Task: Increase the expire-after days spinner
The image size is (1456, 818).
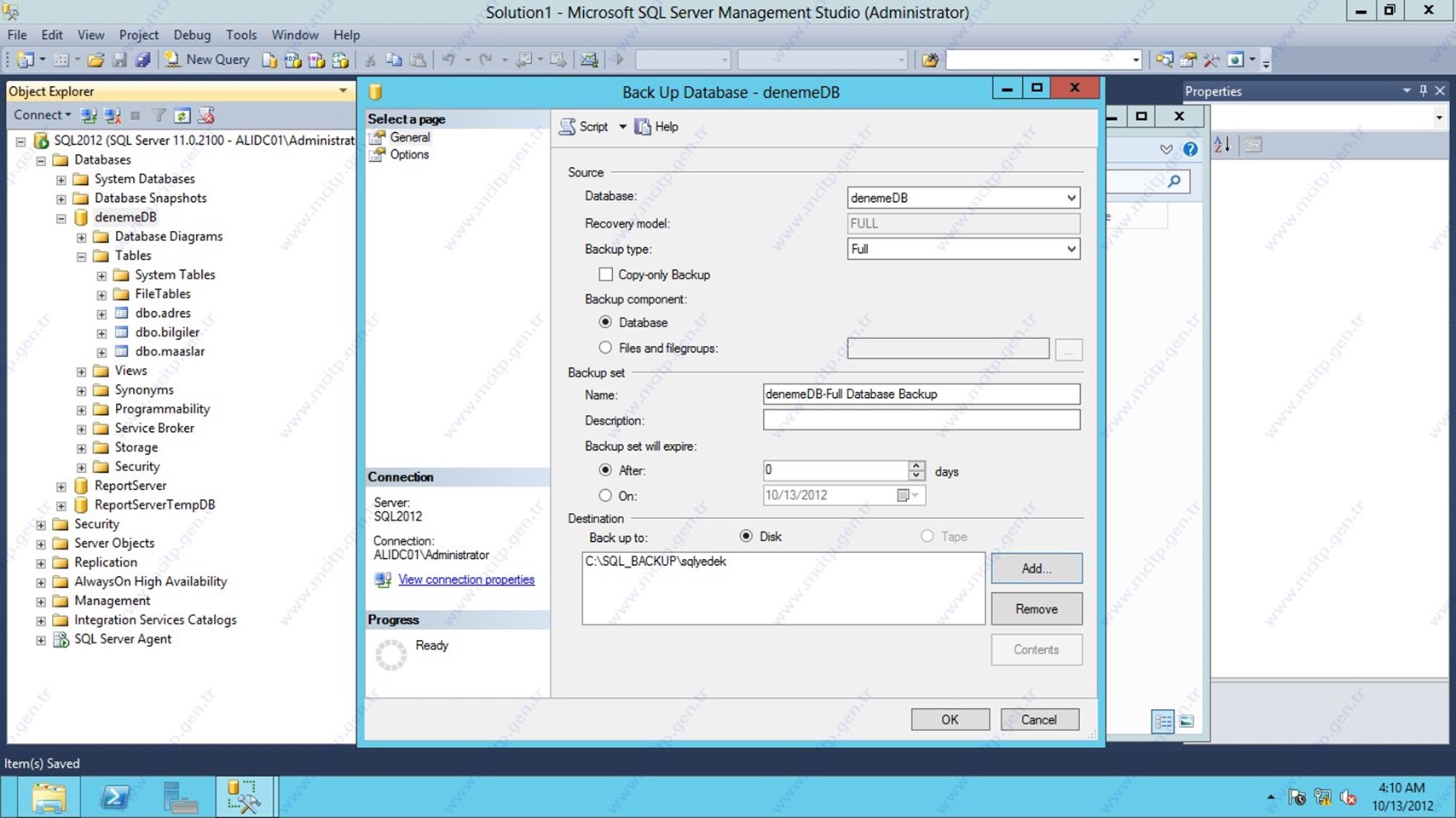Action: point(916,465)
